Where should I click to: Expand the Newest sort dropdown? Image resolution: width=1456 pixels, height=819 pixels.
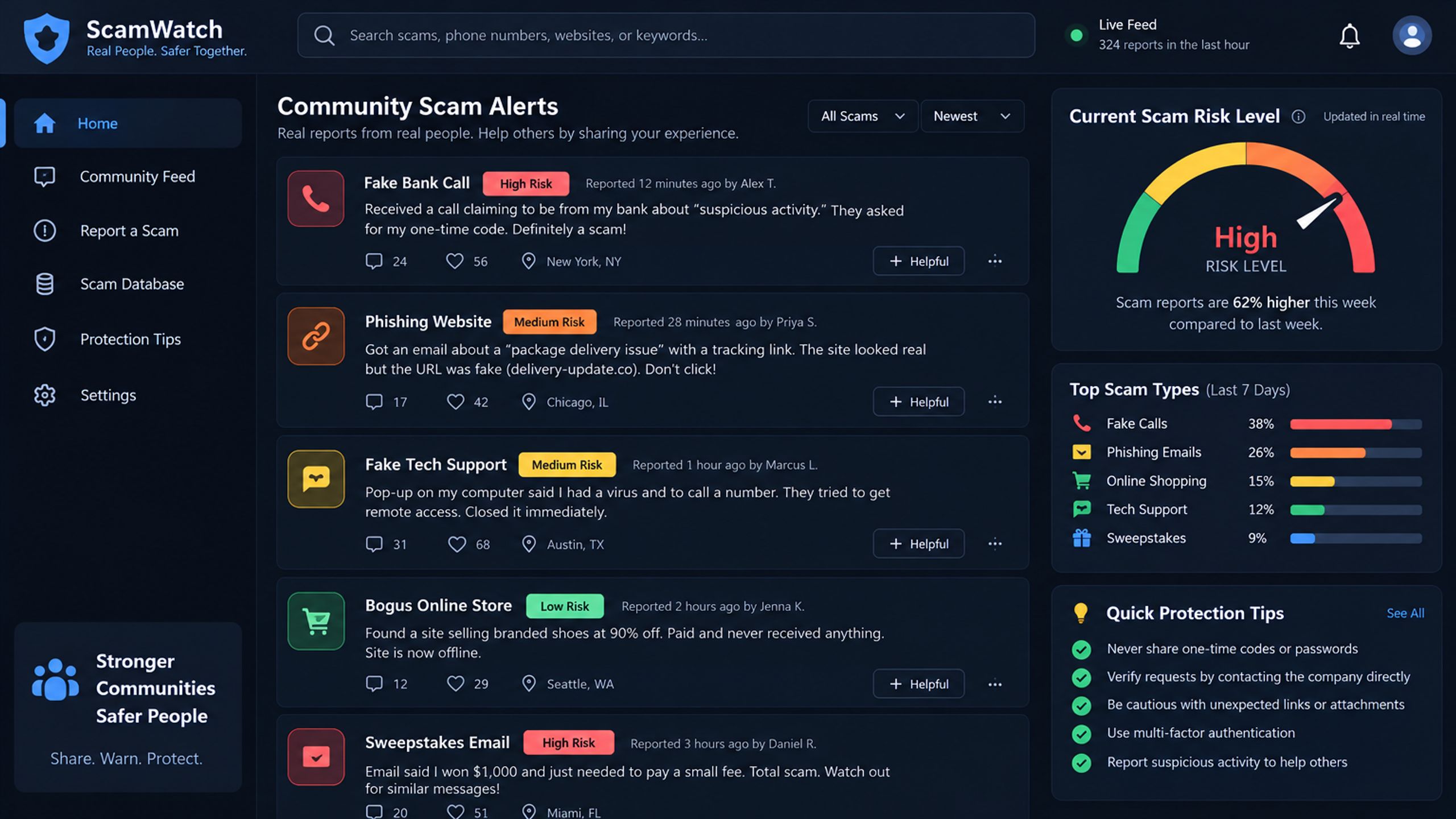pos(972,116)
